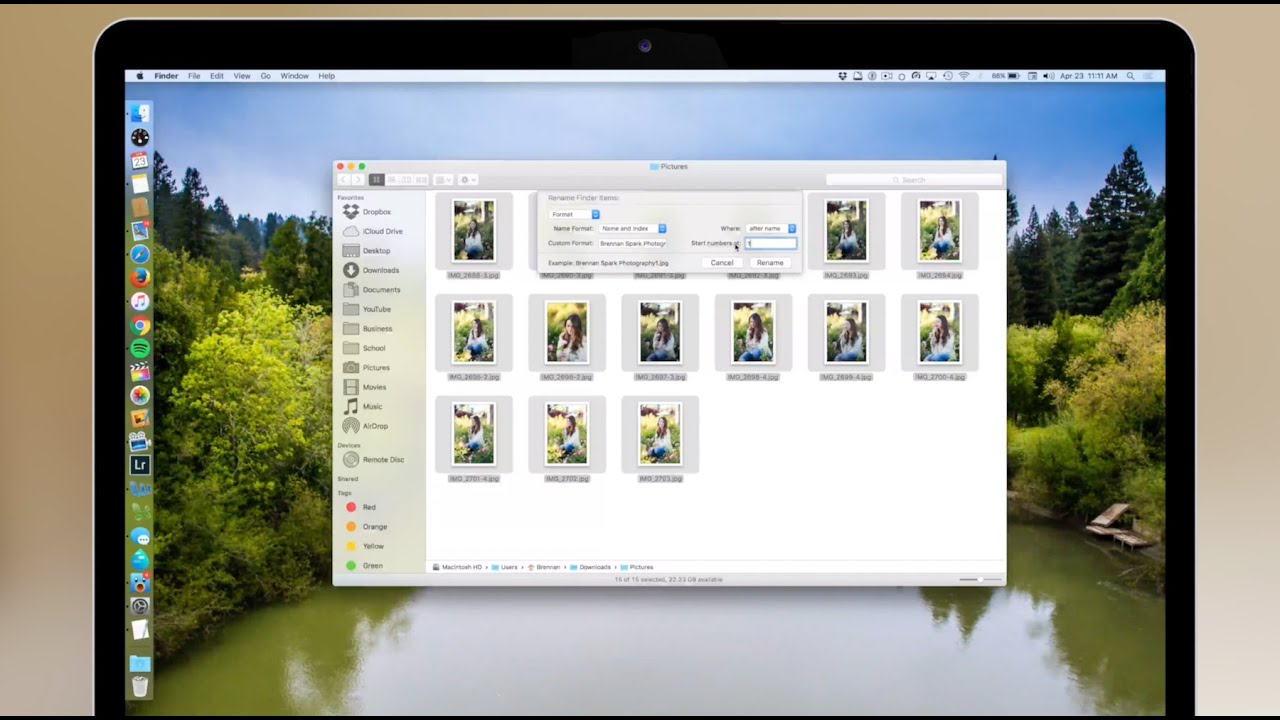This screenshot has width=1280, height=720.
Task: Open the Apple menu
Action: coord(140,76)
